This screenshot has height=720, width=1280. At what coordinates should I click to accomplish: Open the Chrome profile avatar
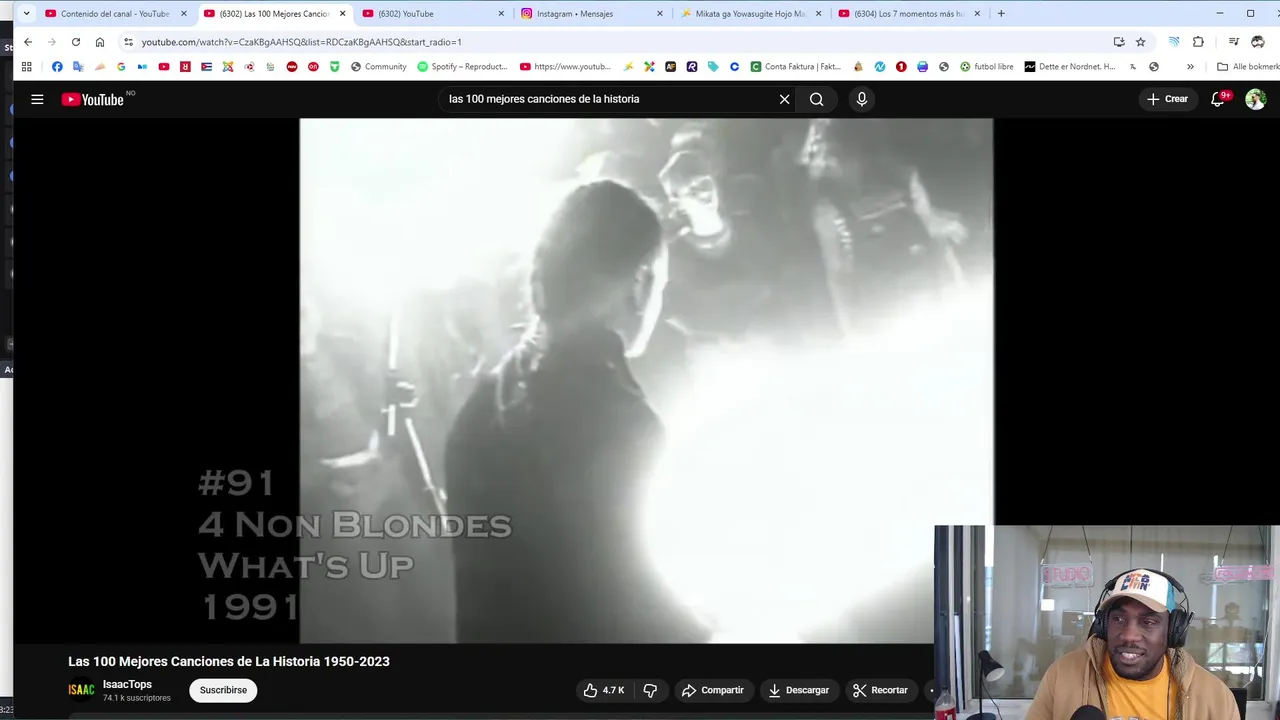[1258, 42]
